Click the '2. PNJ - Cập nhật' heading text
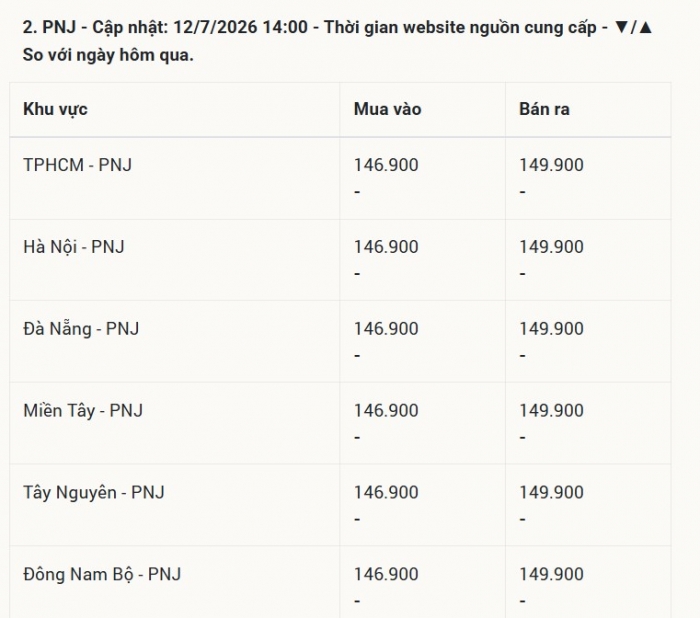 pyautogui.click(x=96, y=28)
